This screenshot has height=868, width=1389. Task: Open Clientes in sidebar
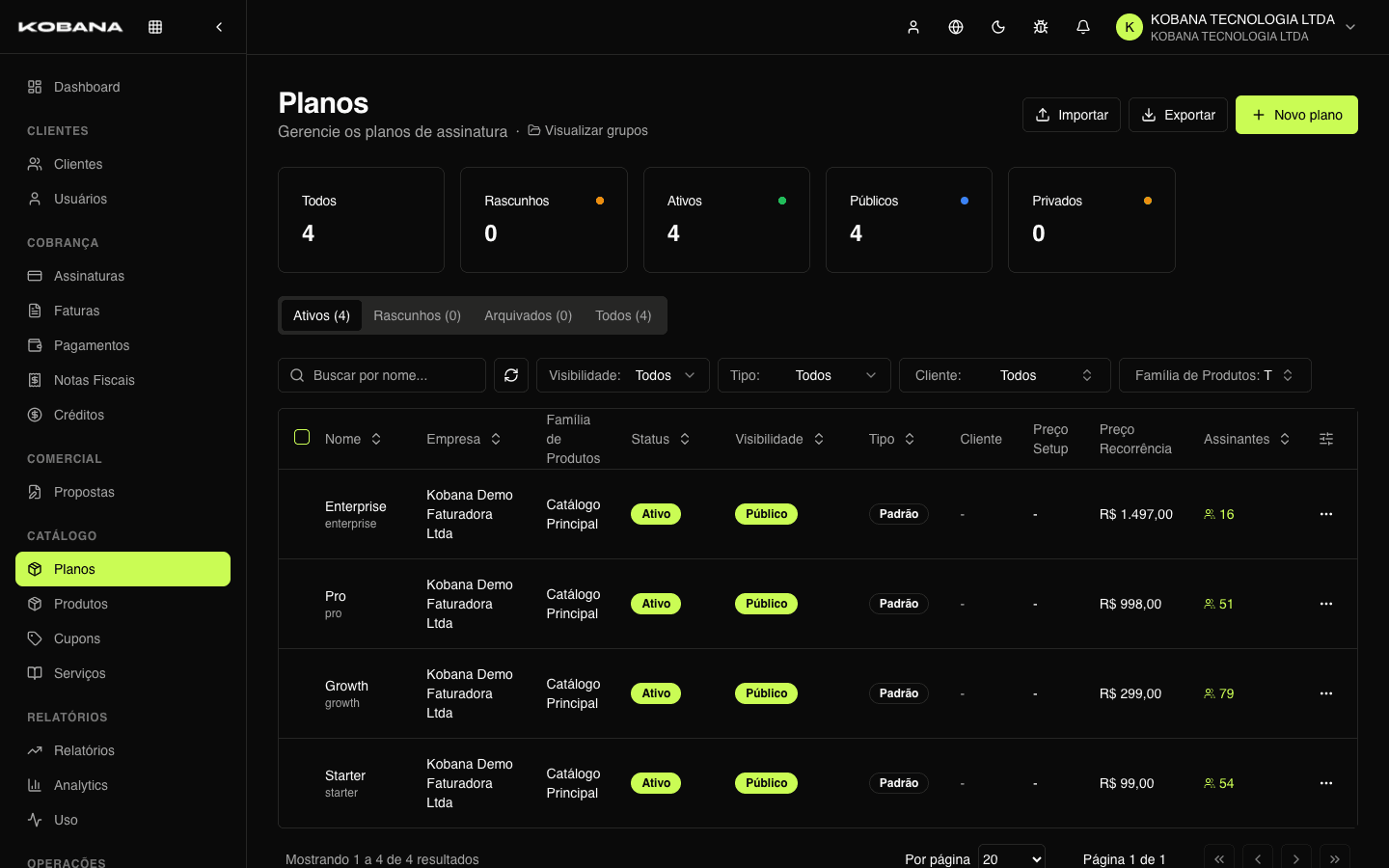click(123, 164)
